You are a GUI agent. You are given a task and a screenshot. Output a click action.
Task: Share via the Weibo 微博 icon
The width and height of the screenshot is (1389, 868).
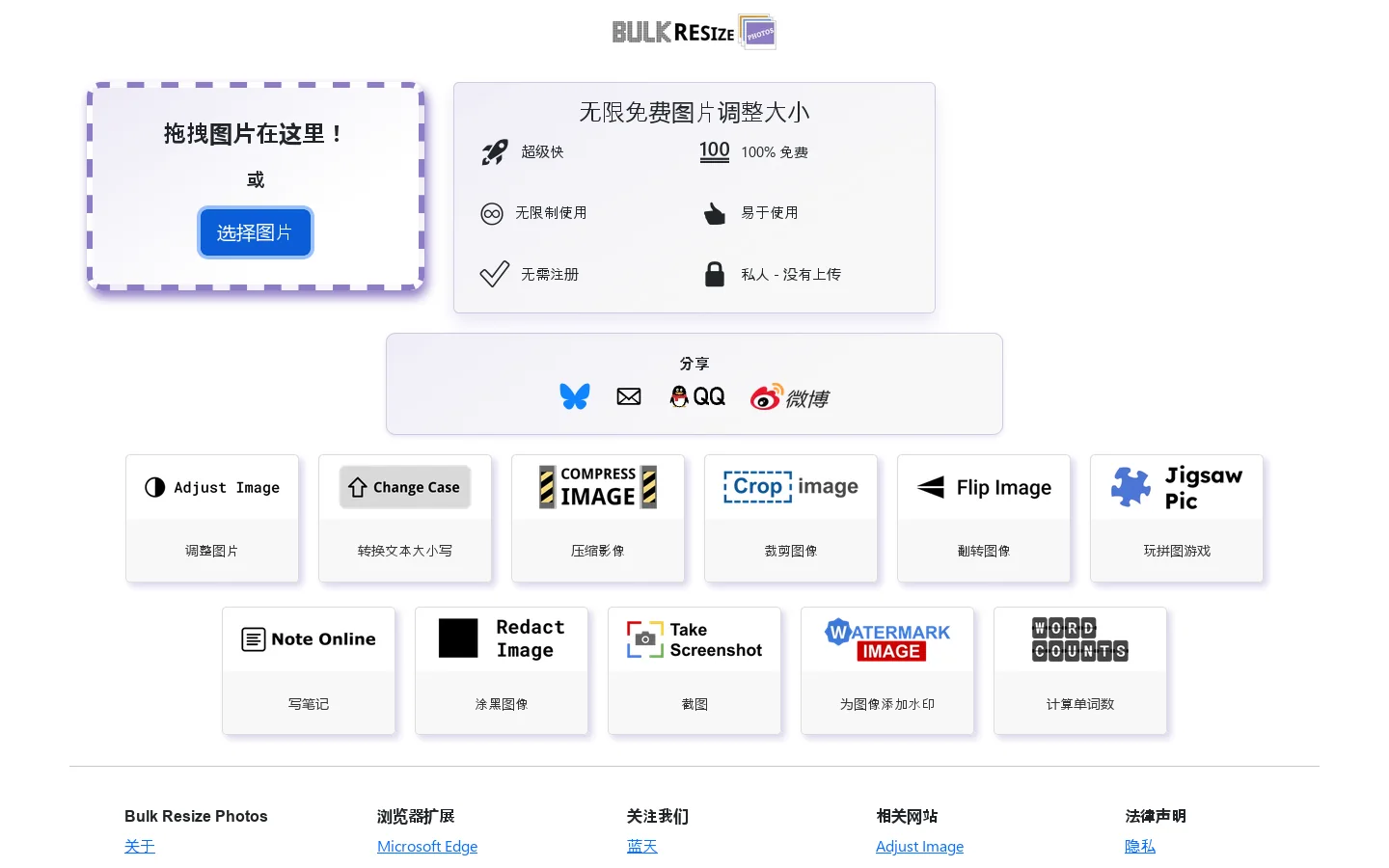(x=790, y=396)
